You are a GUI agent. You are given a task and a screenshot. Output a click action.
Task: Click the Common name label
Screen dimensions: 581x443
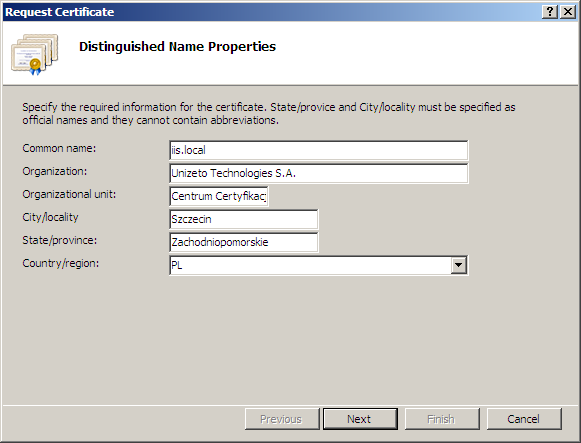pos(59,148)
